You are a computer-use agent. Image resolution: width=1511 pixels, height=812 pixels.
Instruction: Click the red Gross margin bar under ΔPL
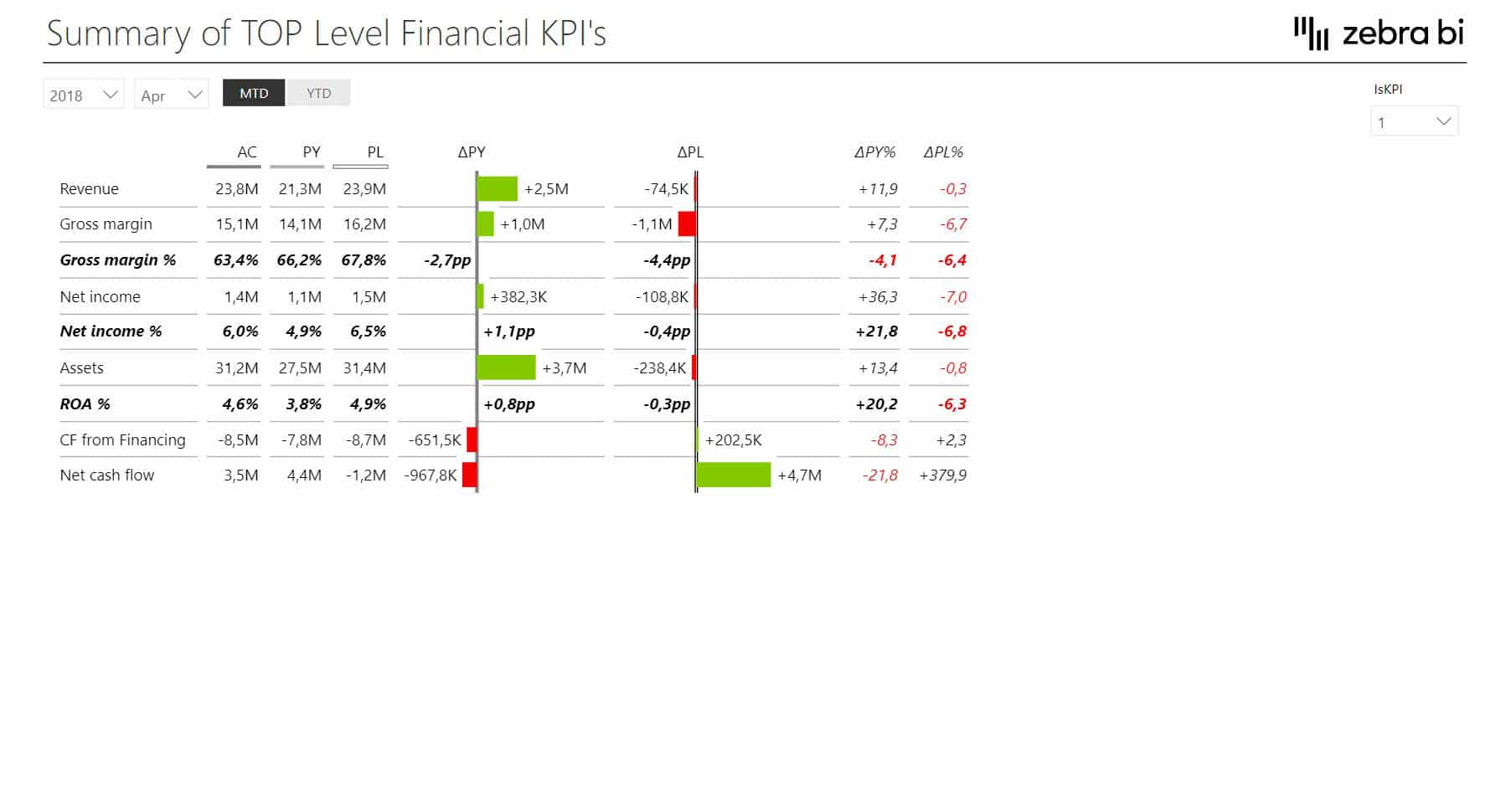(x=685, y=224)
